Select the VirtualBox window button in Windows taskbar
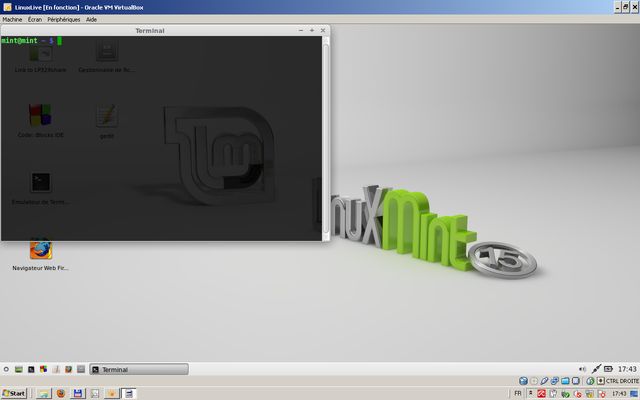Image resolution: width=640 pixels, height=400 pixels. click(129, 393)
